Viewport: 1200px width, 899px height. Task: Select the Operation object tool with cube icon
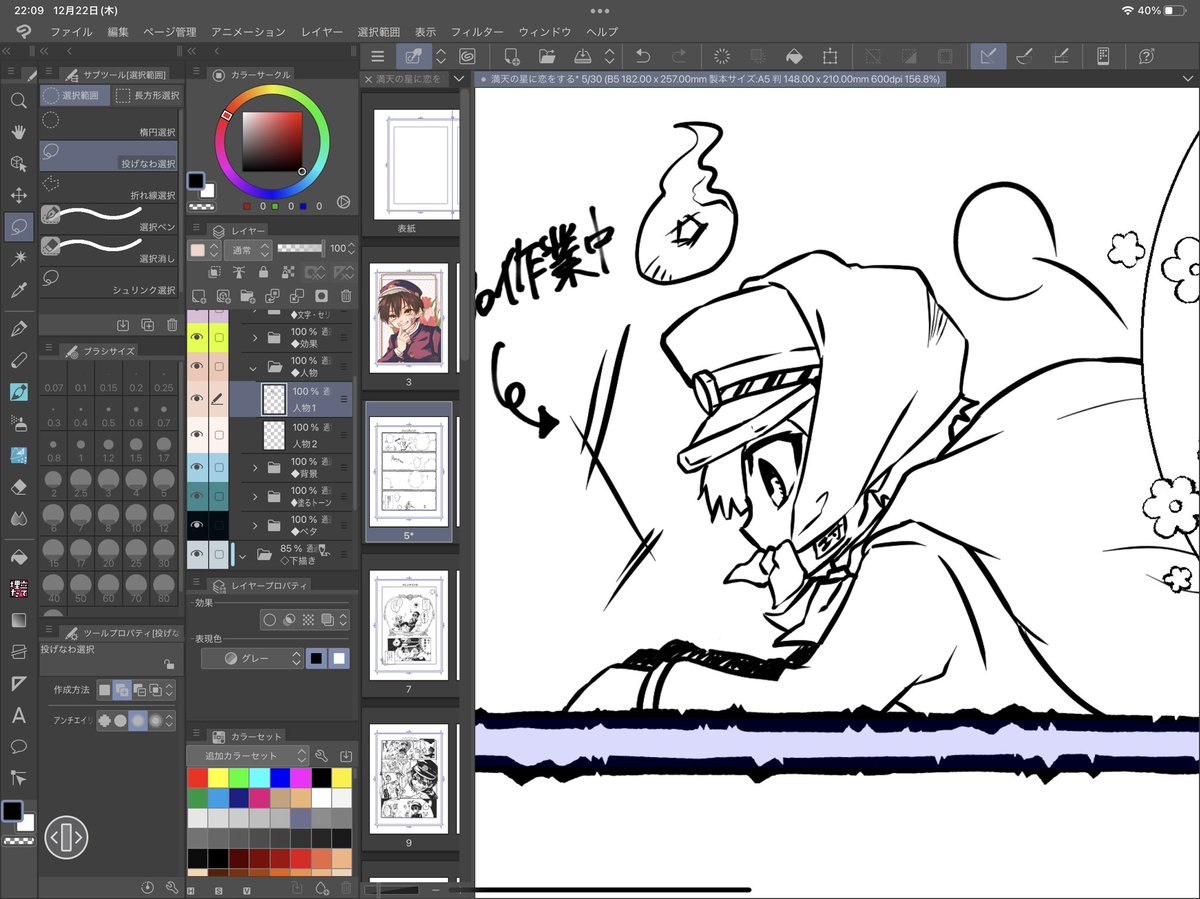[18, 163]
